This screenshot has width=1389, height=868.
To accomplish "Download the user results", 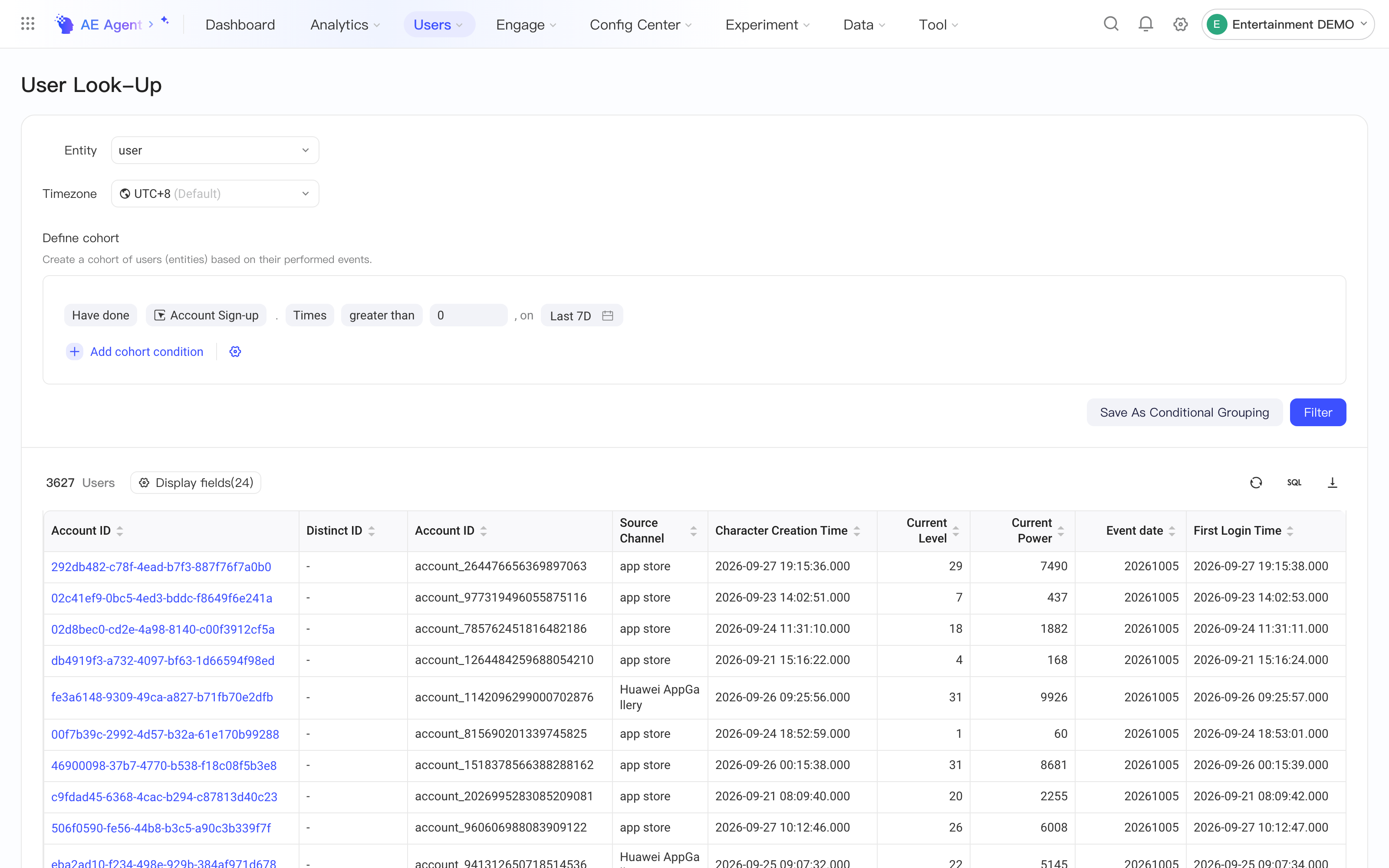I will 1332,483.
